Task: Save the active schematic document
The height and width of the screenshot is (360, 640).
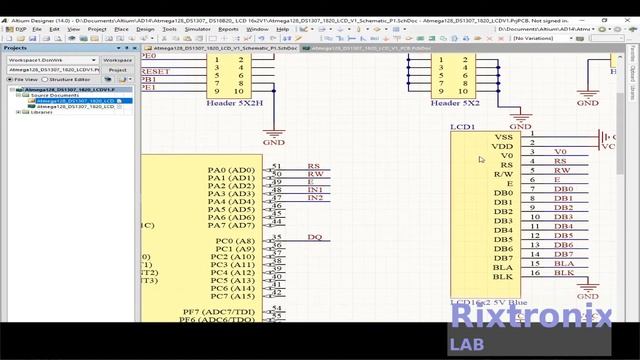Action: click(32, 38)
